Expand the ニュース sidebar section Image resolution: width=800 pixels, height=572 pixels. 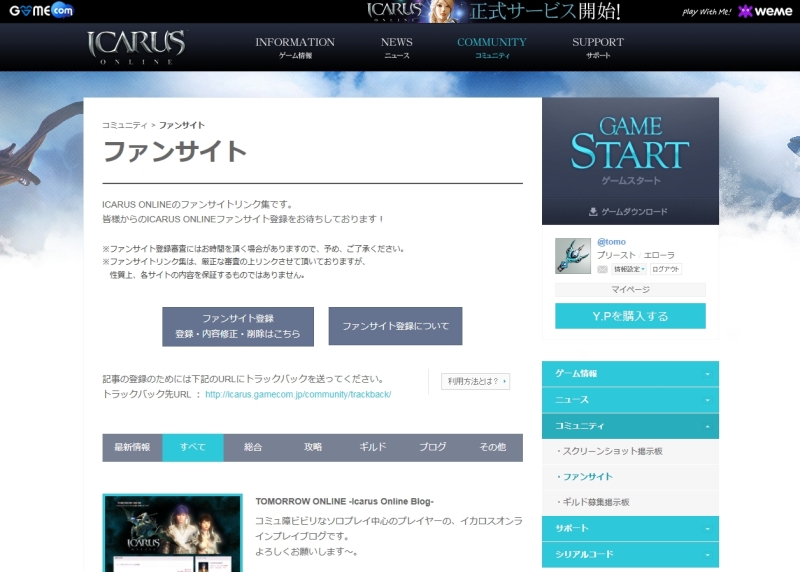631,400
